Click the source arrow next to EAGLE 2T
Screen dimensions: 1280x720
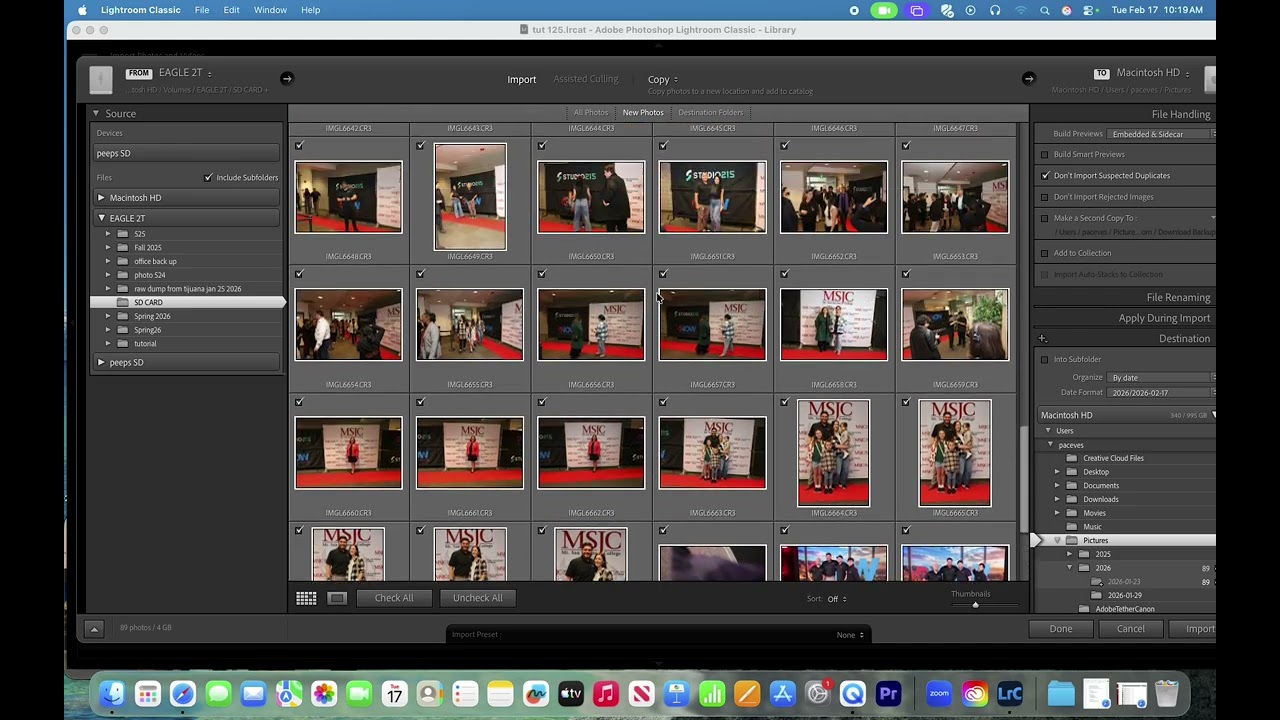tap(286, 79)
